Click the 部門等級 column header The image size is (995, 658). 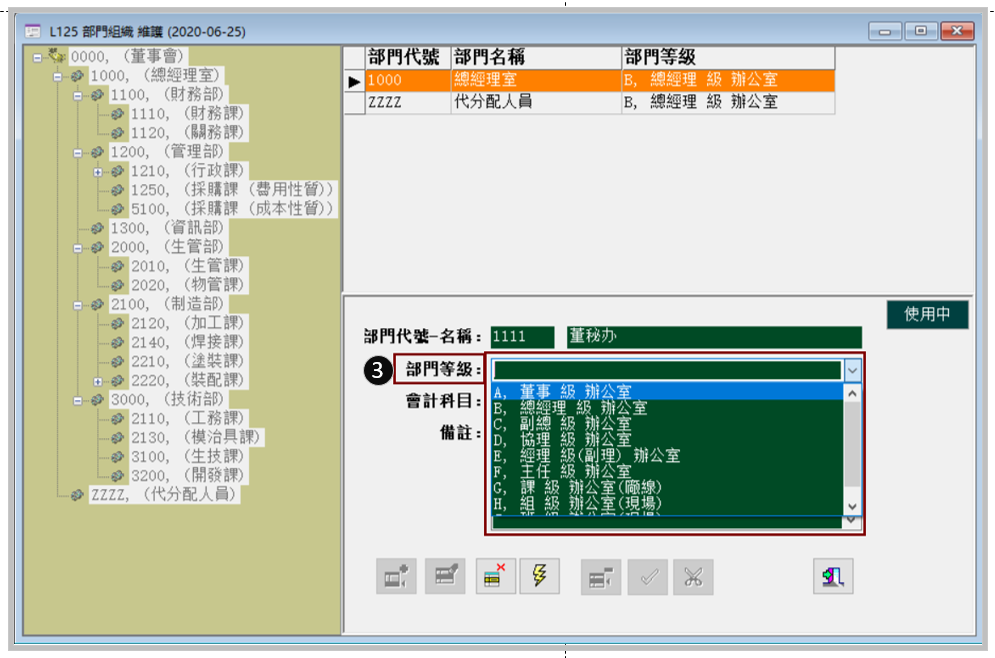(x=728, y=58)
